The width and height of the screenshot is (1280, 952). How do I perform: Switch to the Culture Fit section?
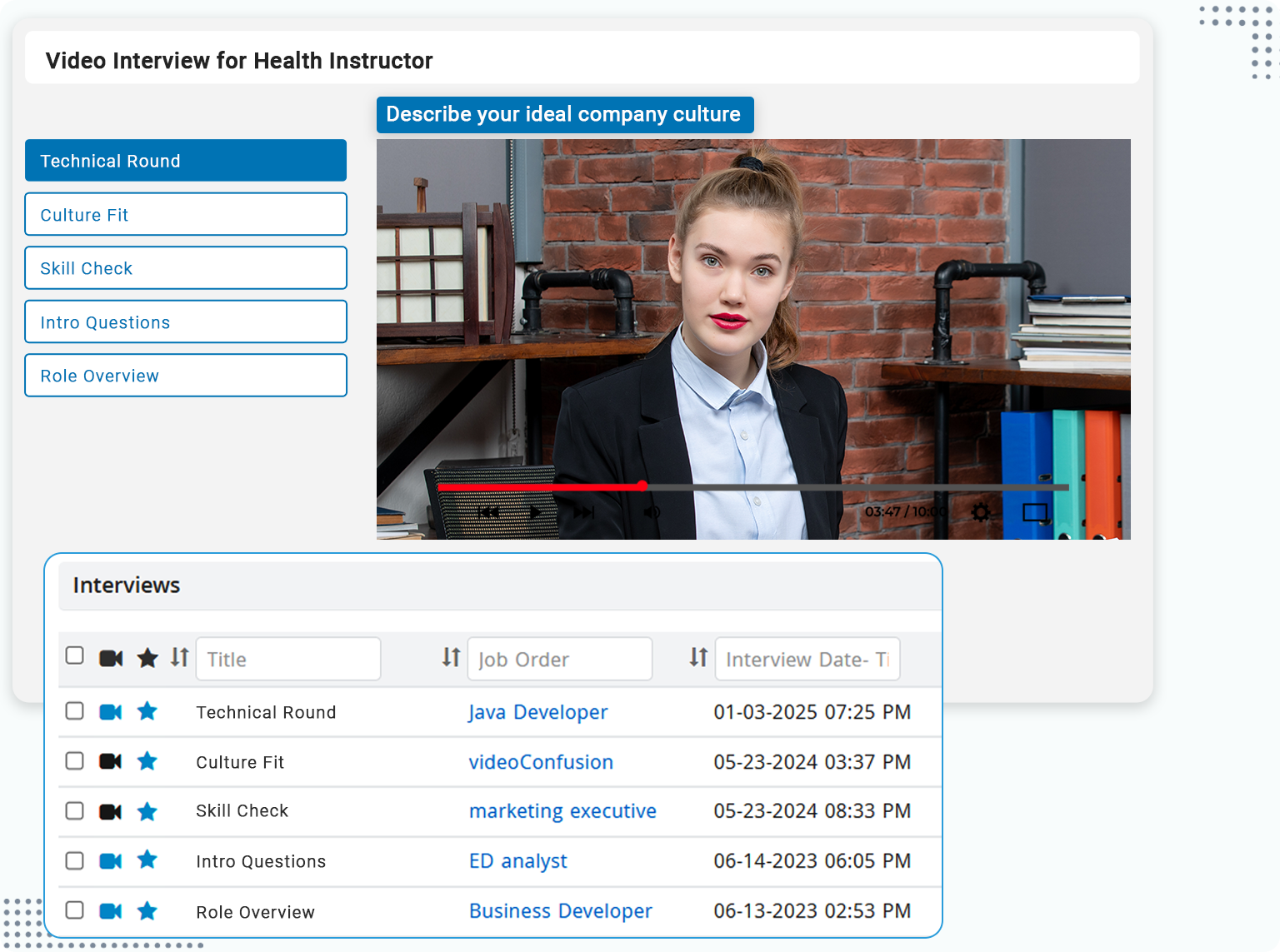click(x=185, y=214)
